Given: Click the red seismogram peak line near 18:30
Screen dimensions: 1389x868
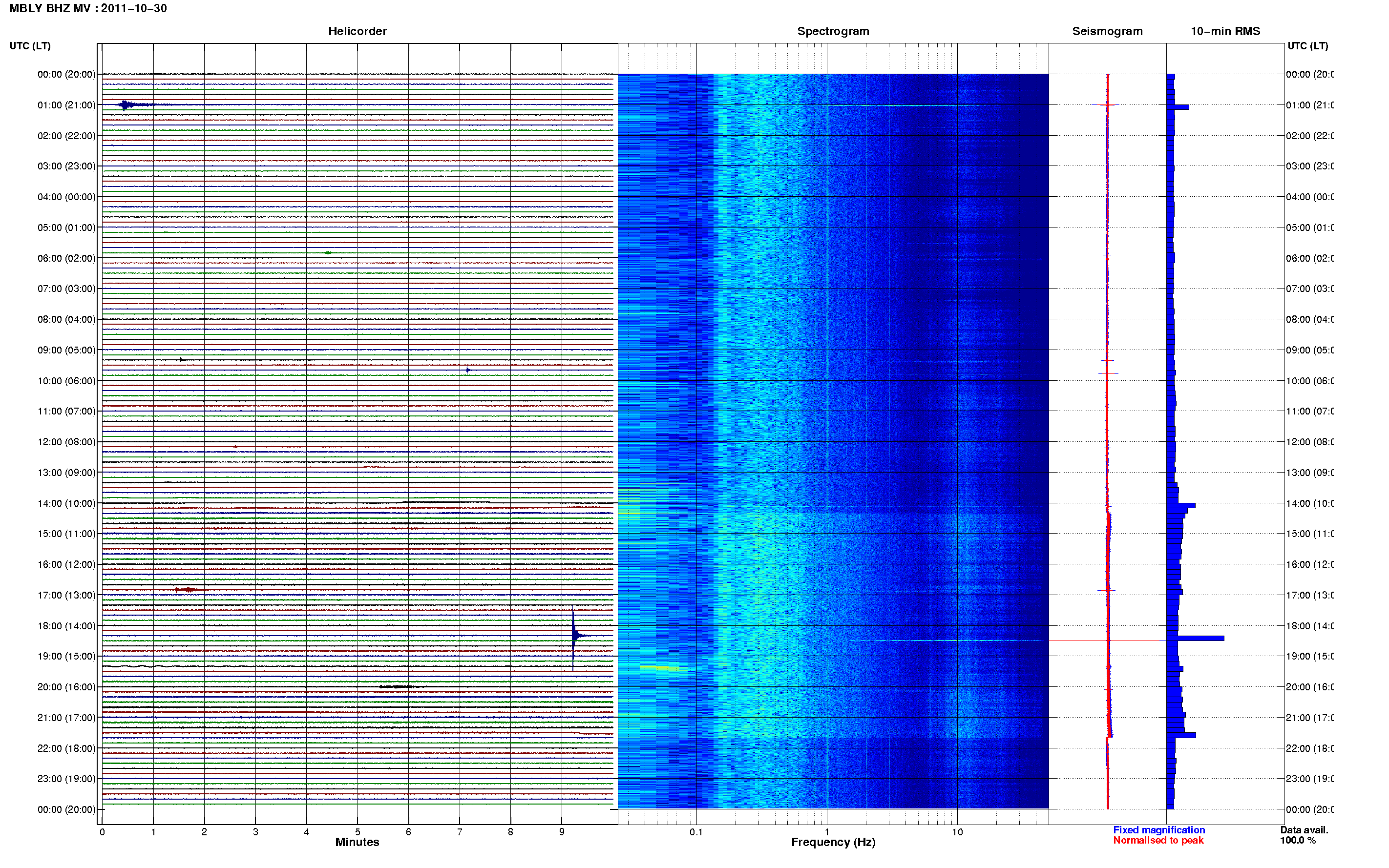Looking at the screenshot, I should click(x=1107, y=640).
